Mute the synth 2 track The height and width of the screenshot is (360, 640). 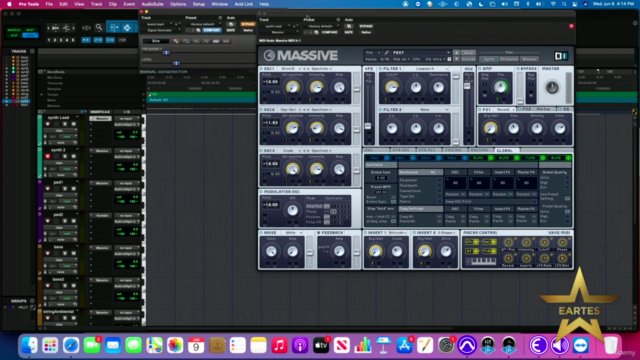click(73, 156)
